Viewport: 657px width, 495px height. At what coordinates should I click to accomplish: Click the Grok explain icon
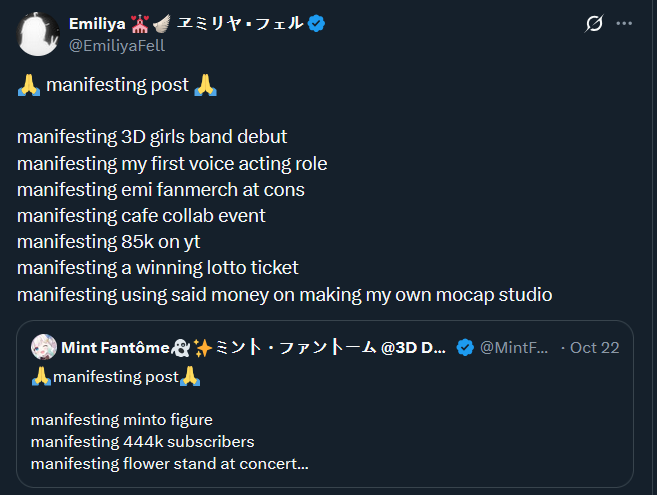[594, 23]
